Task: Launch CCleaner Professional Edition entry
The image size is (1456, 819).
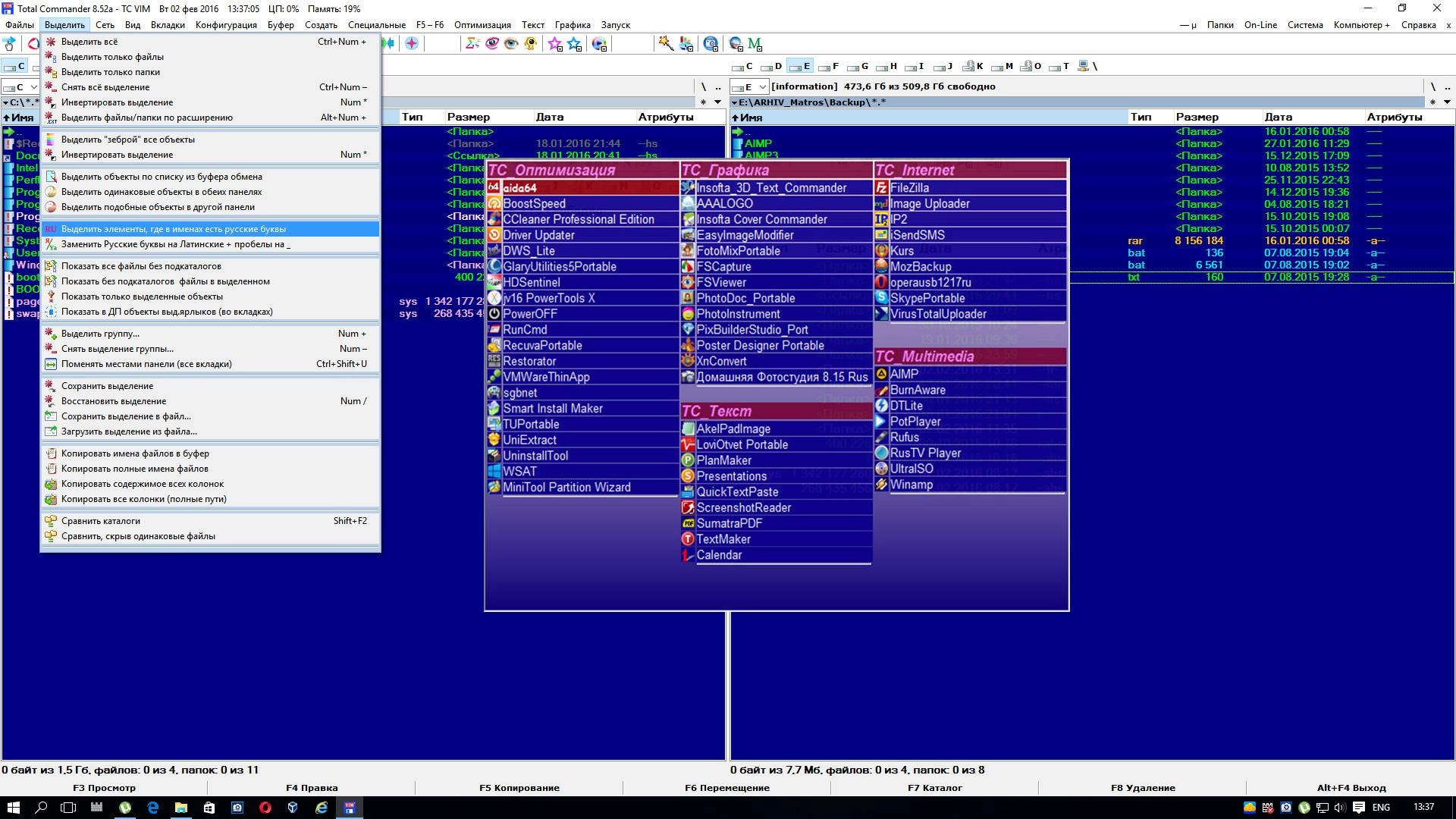Action: [582, 219]
